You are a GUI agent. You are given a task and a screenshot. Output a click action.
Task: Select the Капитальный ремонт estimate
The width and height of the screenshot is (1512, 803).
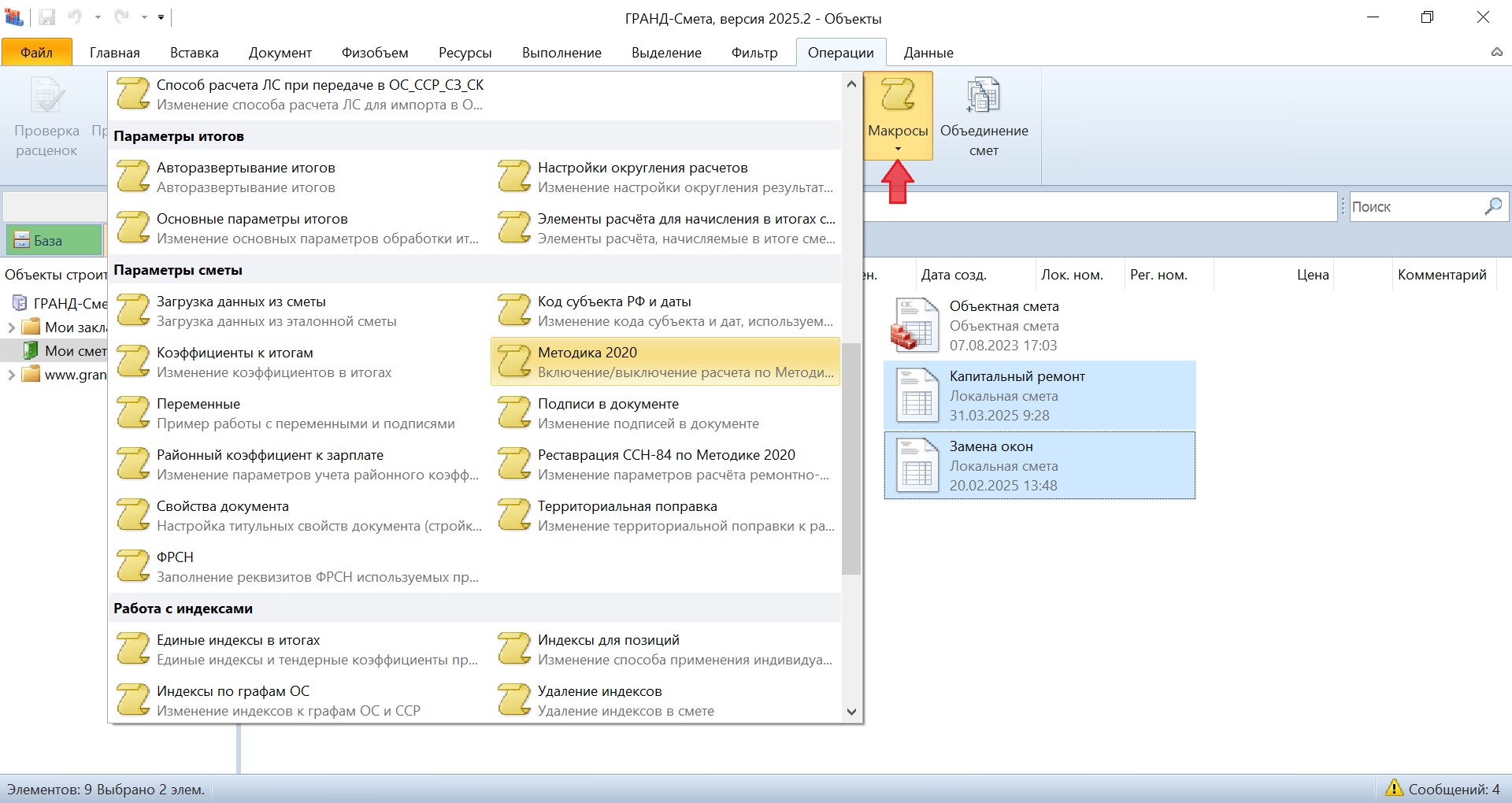coord(1039,395)
